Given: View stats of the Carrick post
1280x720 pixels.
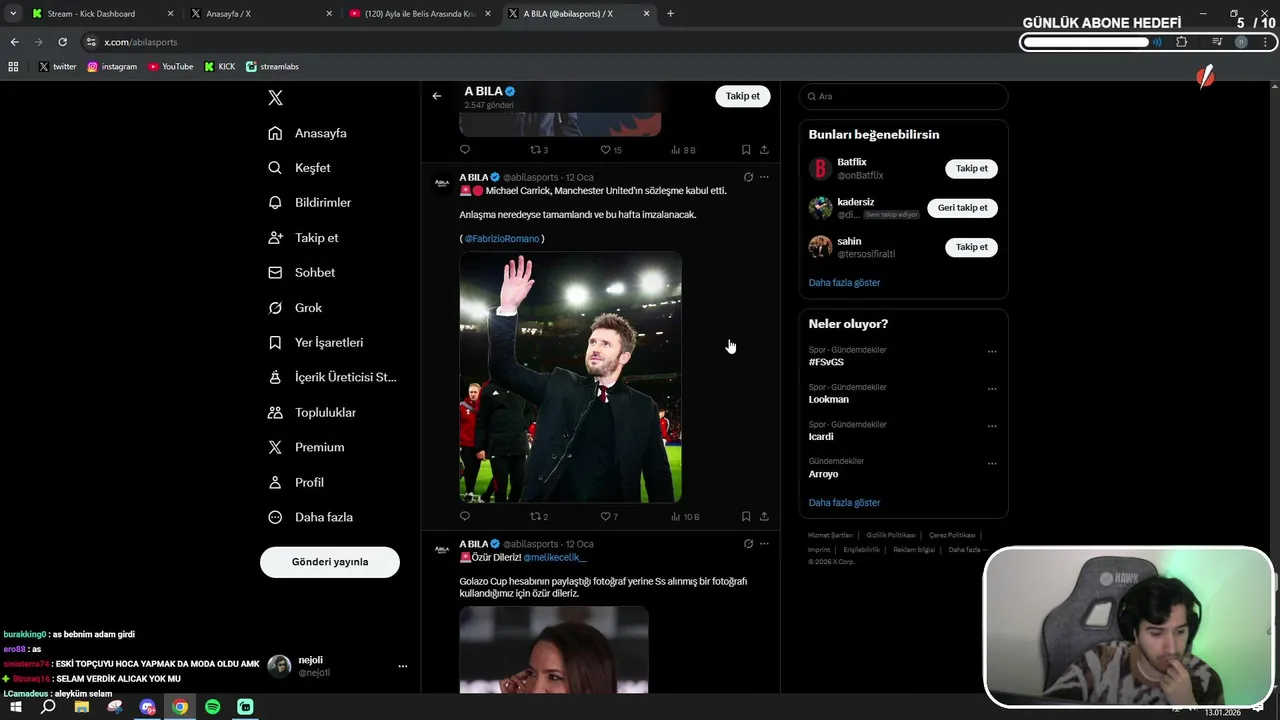Looking at the screenshot, I should (685, 517).
